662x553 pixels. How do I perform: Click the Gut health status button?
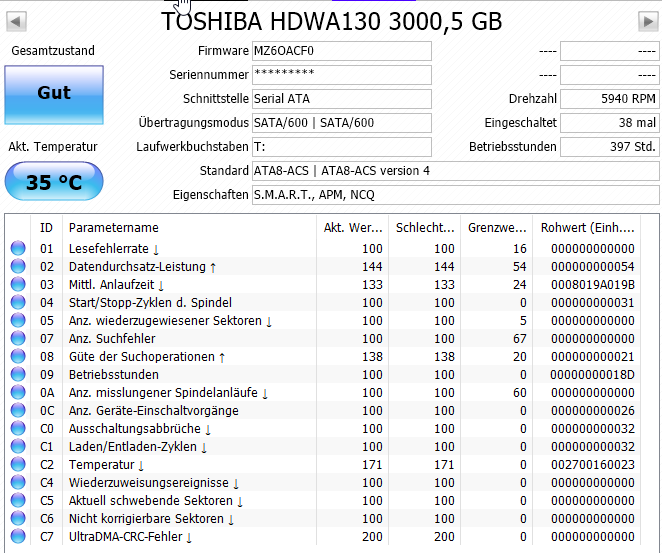click(54, 95)
